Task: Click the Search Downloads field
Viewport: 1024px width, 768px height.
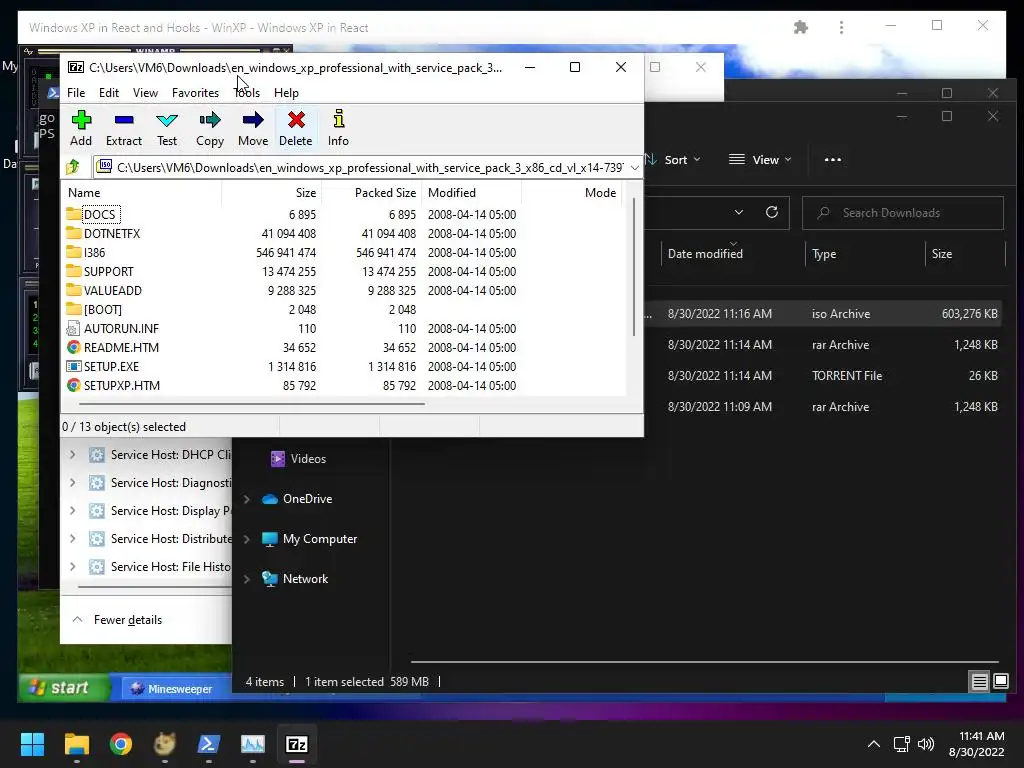Action: (903, 213)
